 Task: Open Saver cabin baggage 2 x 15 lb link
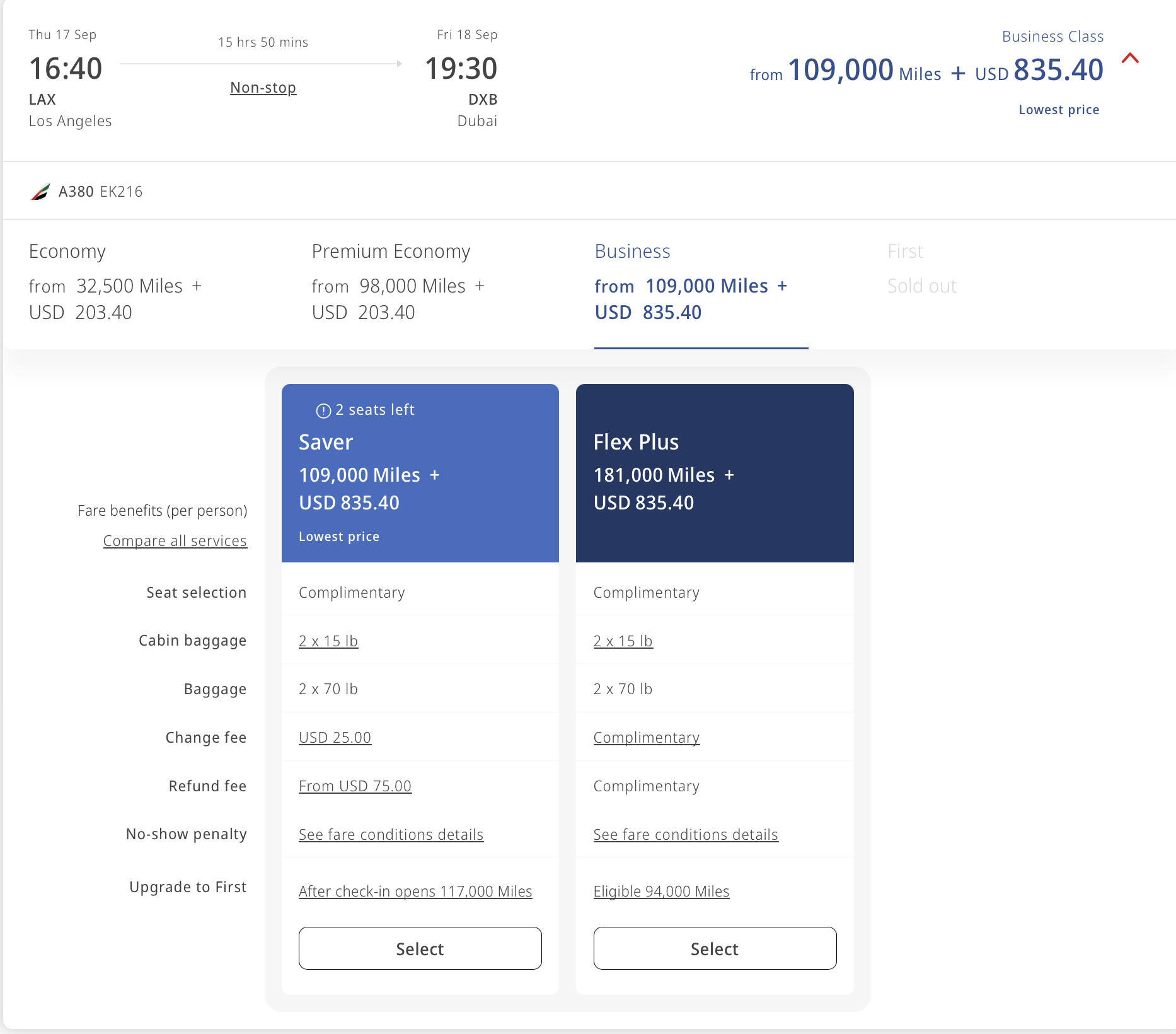tap(328, 641)
